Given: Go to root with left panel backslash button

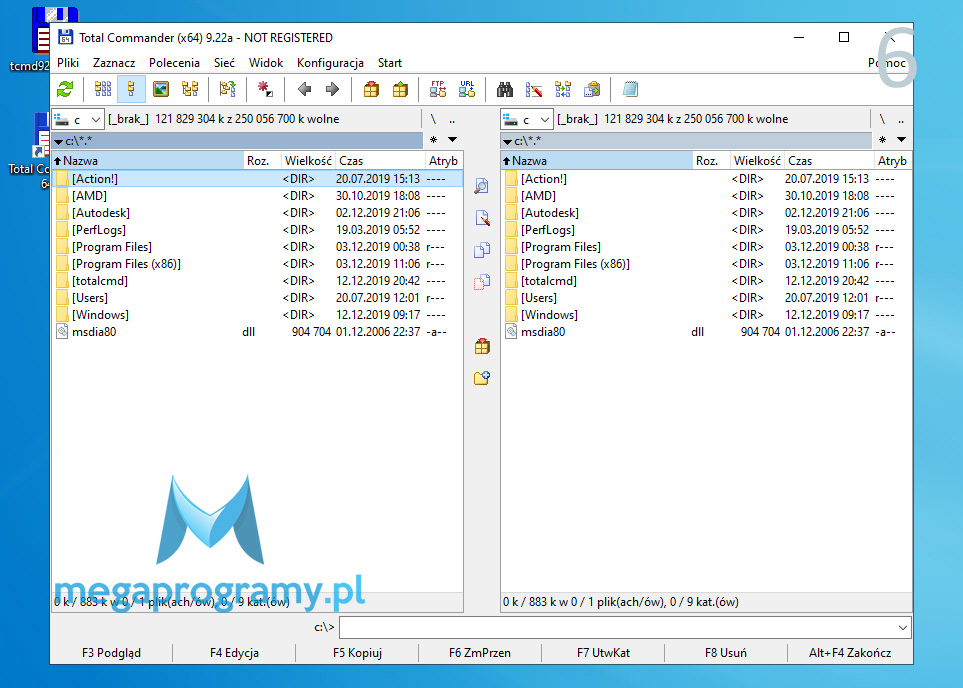Looking at the screenshot, I should 433,119.
